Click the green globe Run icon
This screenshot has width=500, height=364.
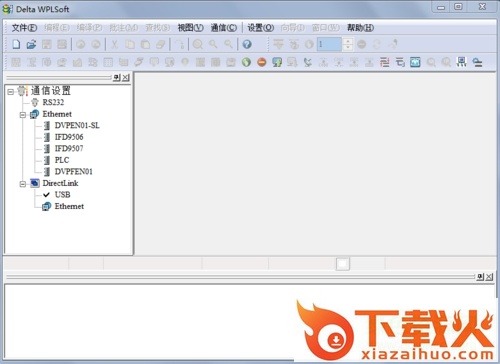pos(246,62)
